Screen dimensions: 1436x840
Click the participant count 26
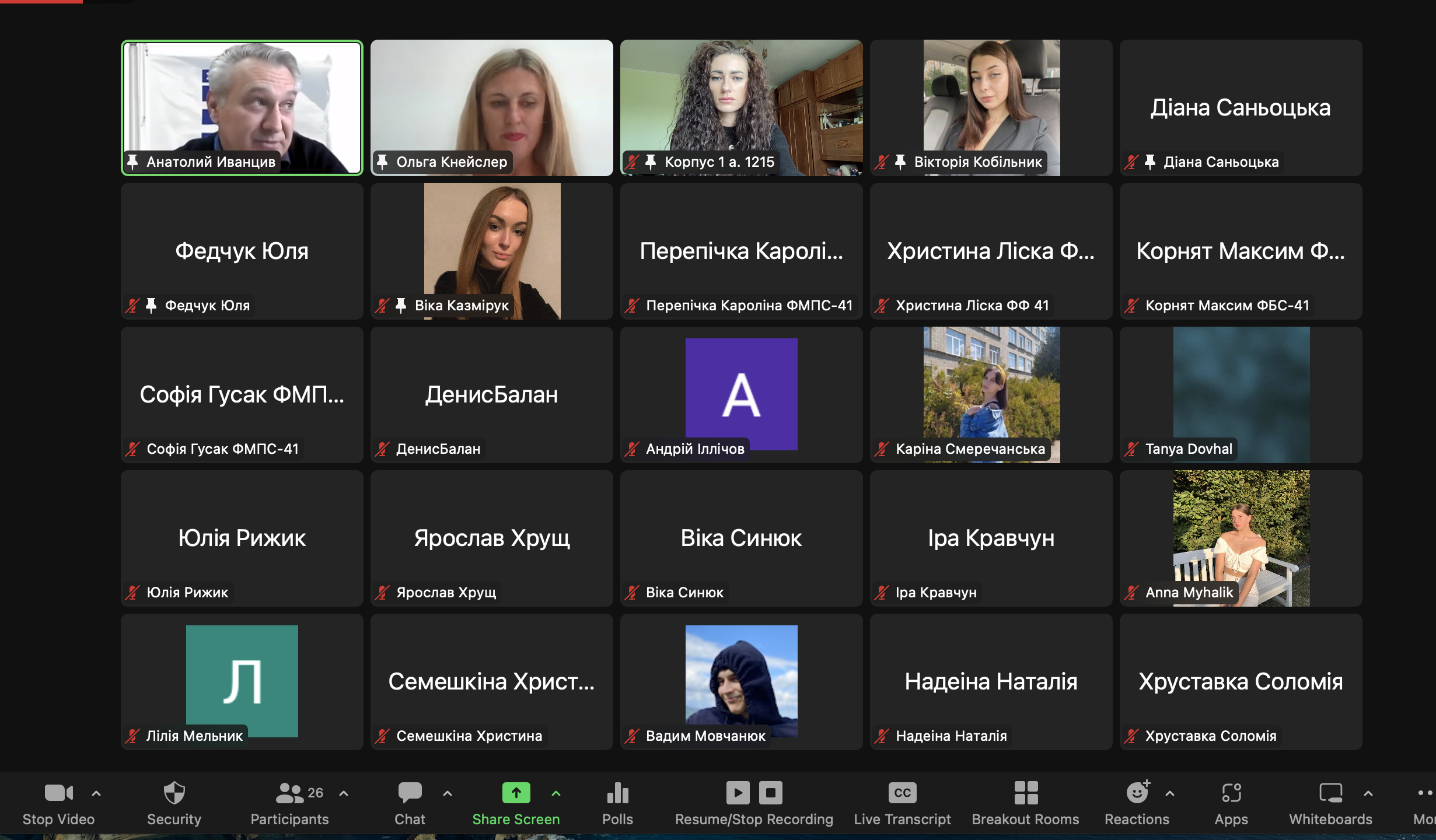[315, 792]
